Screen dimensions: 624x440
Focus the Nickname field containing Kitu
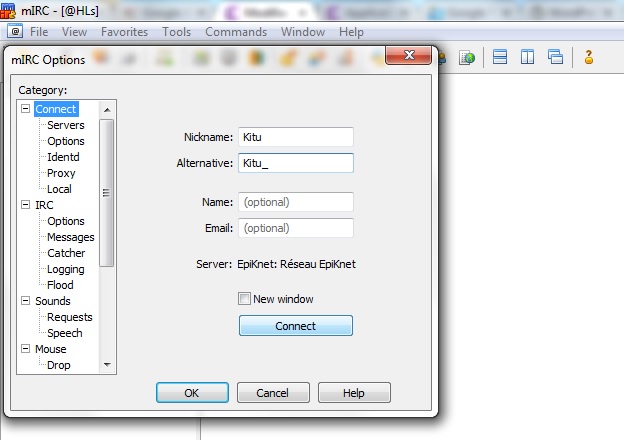pos(296,137)
